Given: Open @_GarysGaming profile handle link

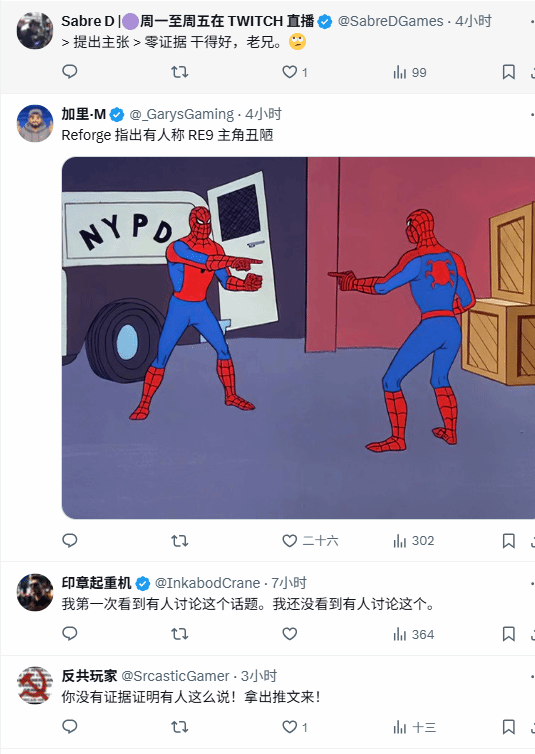Looking at the screenshot, I should (182, 114).
